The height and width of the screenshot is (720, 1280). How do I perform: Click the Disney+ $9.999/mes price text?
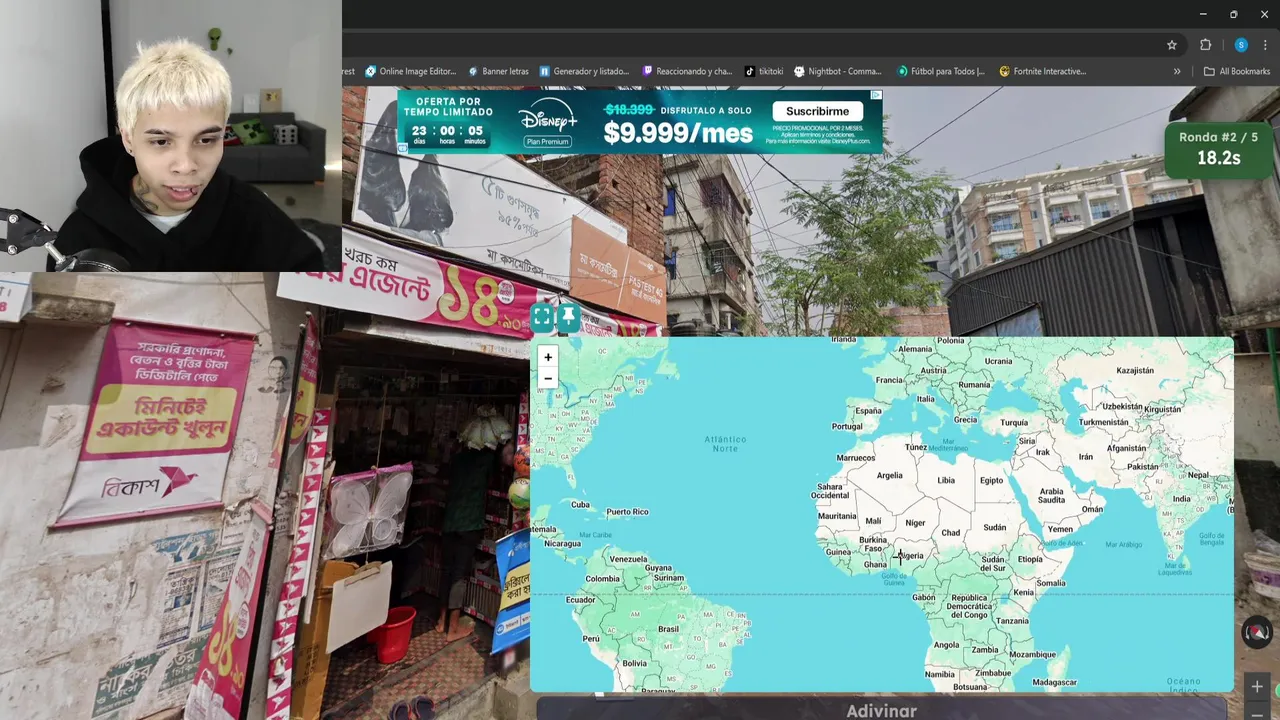pyautogui.click(x=677, y=133)
